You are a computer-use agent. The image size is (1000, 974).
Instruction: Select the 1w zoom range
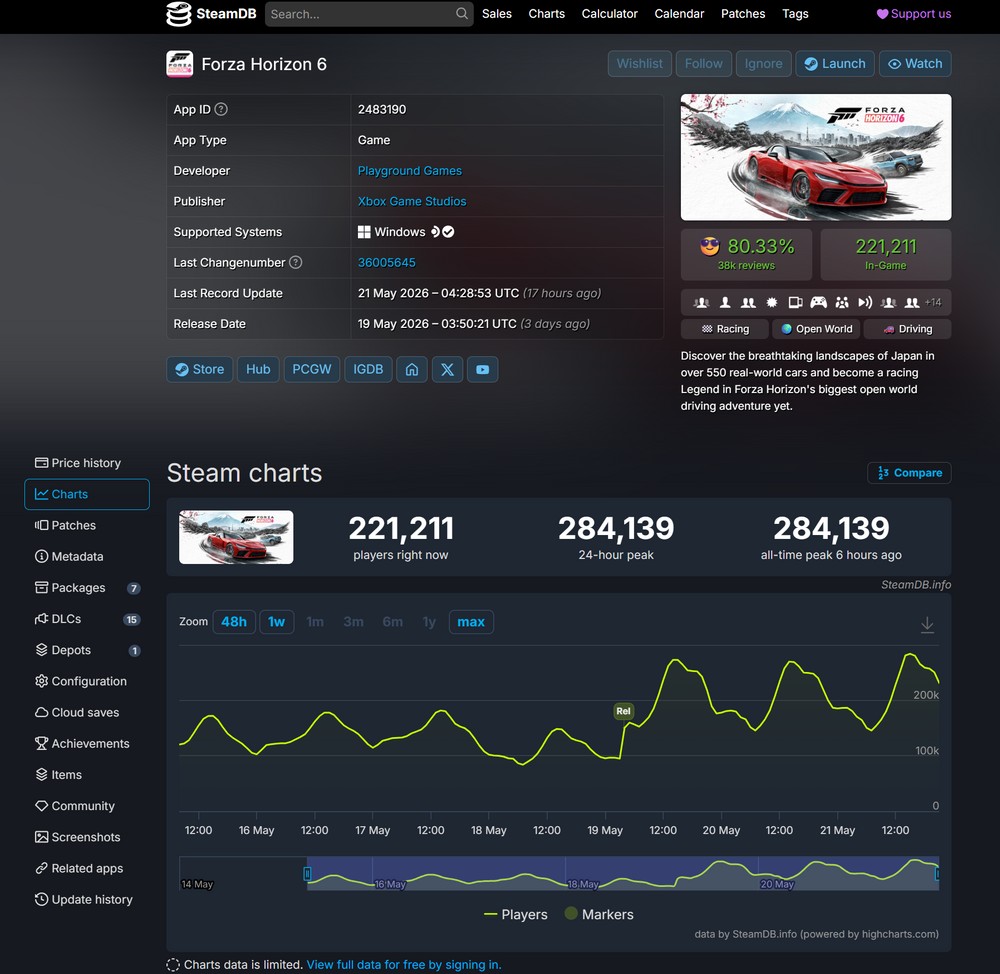coord(276,622)
